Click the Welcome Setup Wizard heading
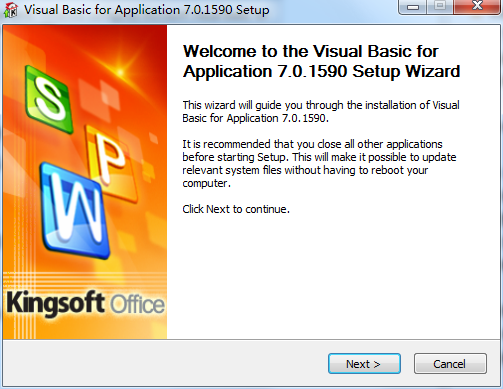 click(x=322, y=61)
